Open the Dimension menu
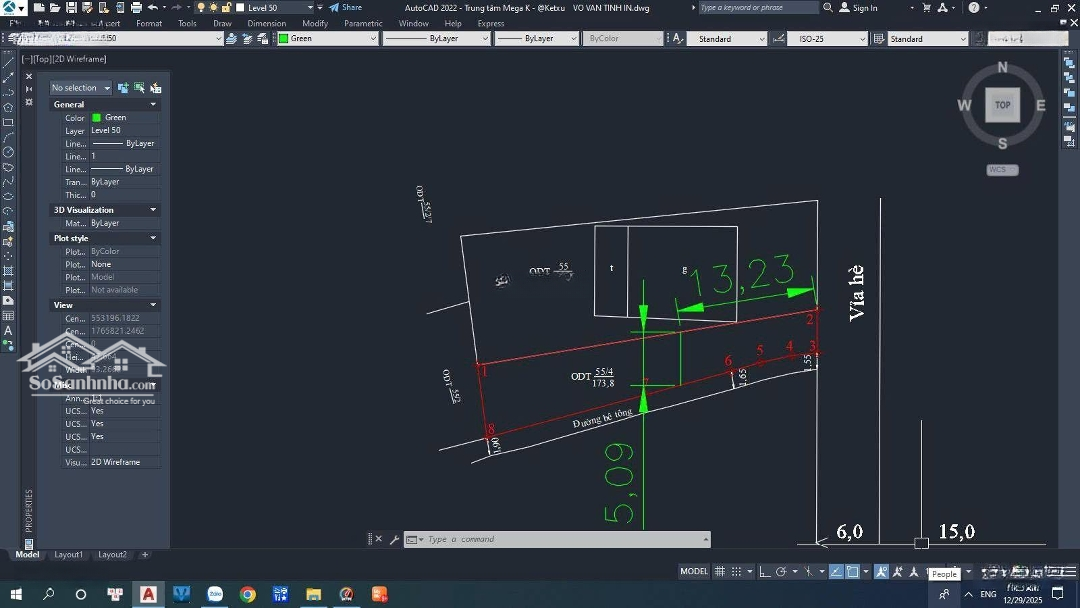Screen dimensions: 1080x608 click(266, 23)
